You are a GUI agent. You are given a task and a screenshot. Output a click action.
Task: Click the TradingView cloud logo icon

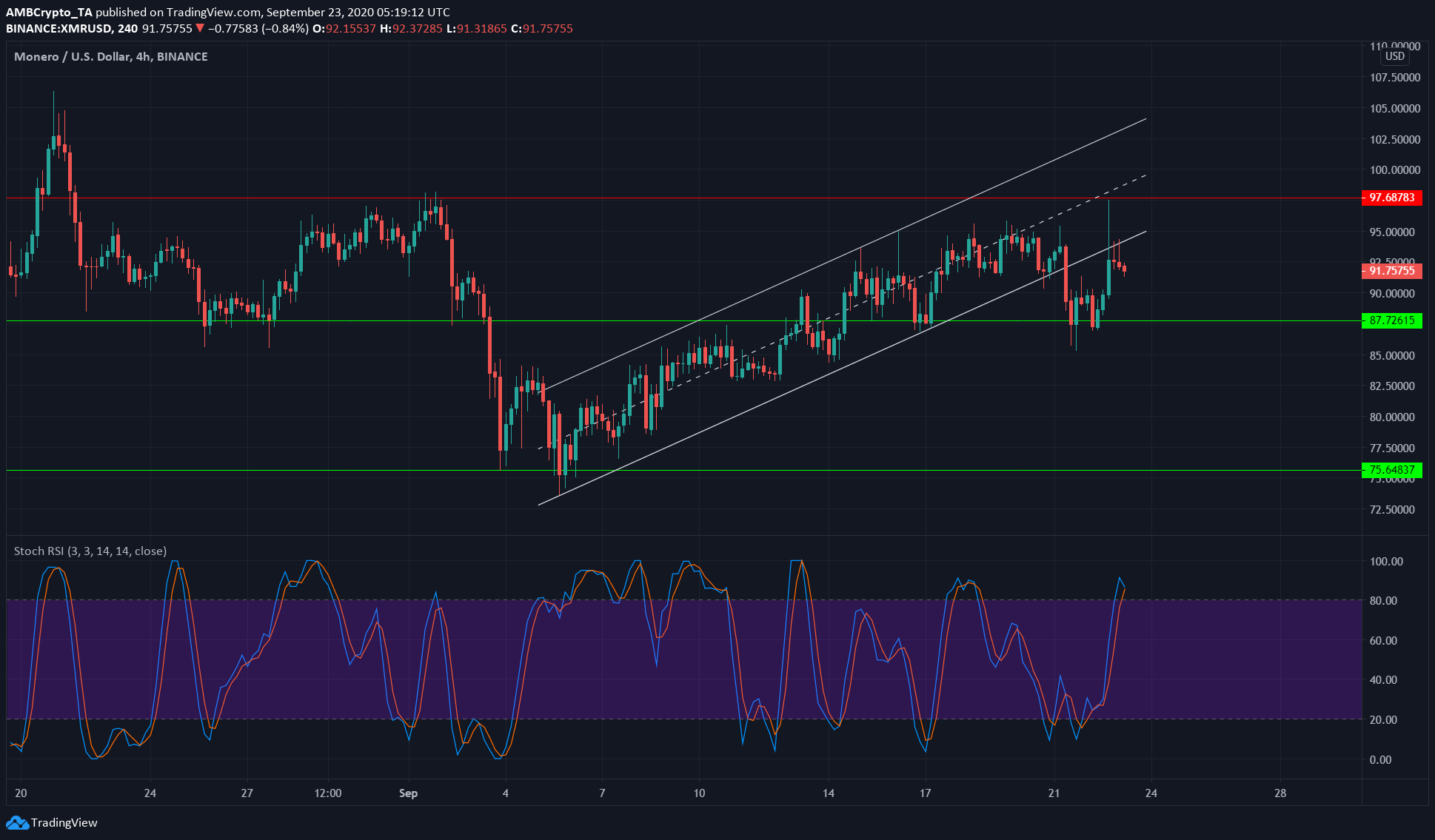17,822
